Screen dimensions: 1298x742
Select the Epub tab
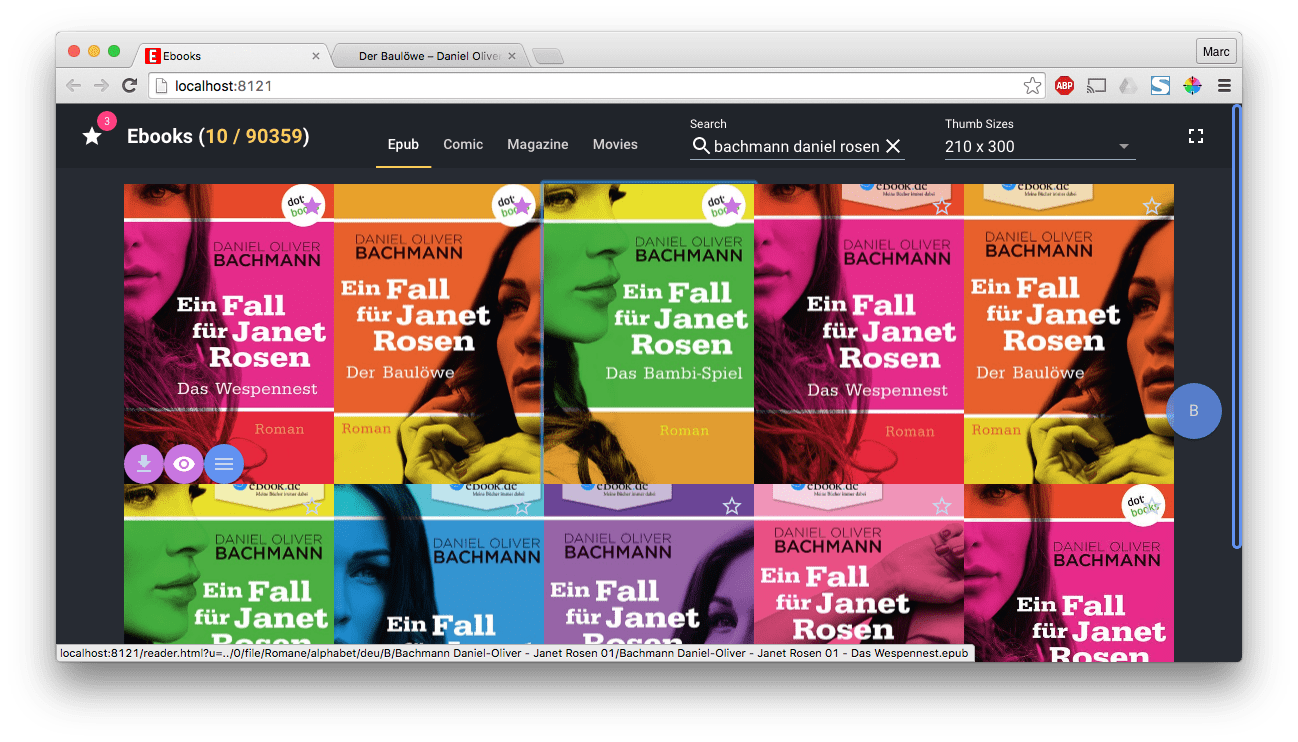point(403,145)
